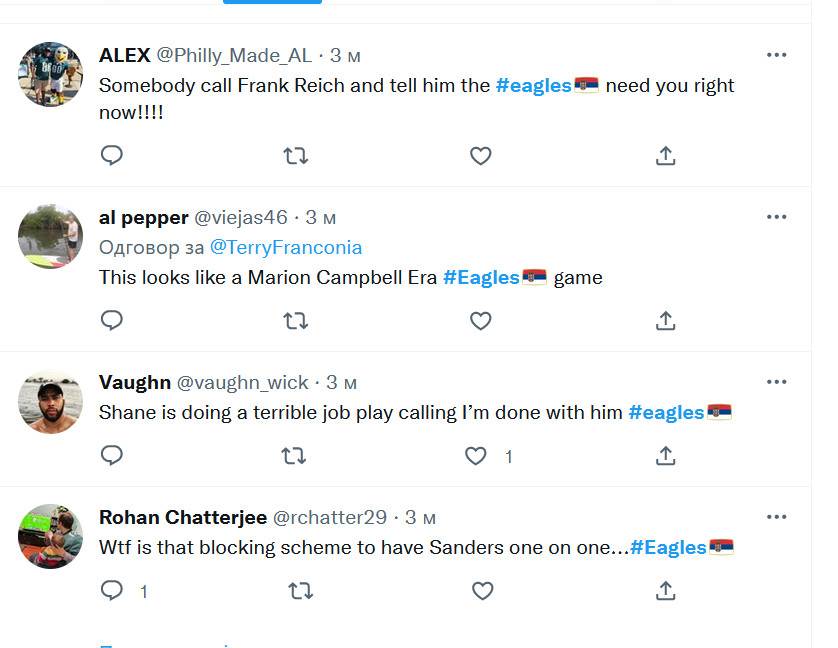This screenshot has height=648, width=838.
Task: Reply to al pepper's Marion Campbell tweet
Action: [112, 320]
